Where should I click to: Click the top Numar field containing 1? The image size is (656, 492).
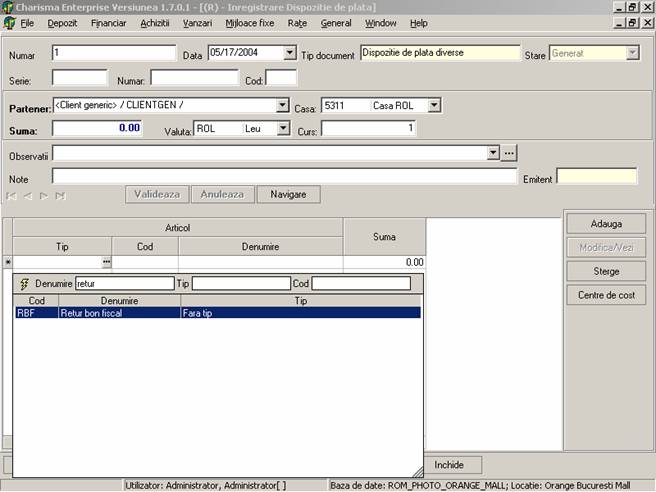click(x=114, y=53)
